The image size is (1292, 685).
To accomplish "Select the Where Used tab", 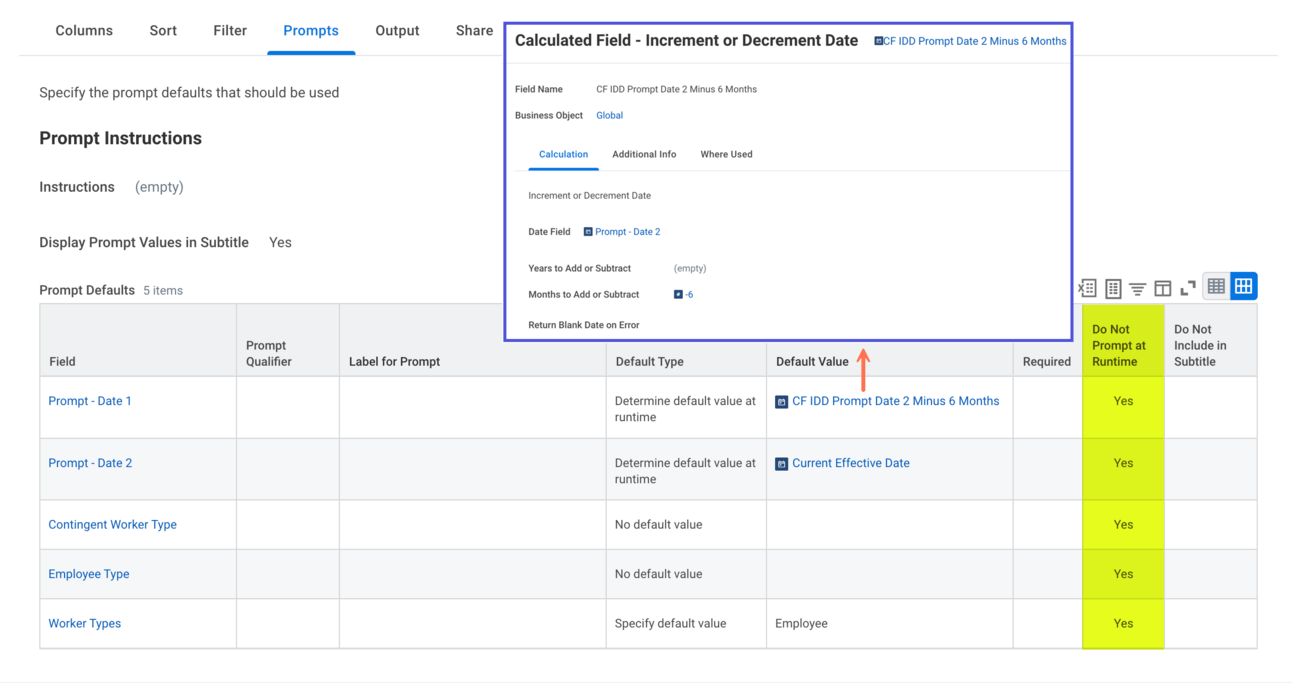I will [x=726, y=155].
